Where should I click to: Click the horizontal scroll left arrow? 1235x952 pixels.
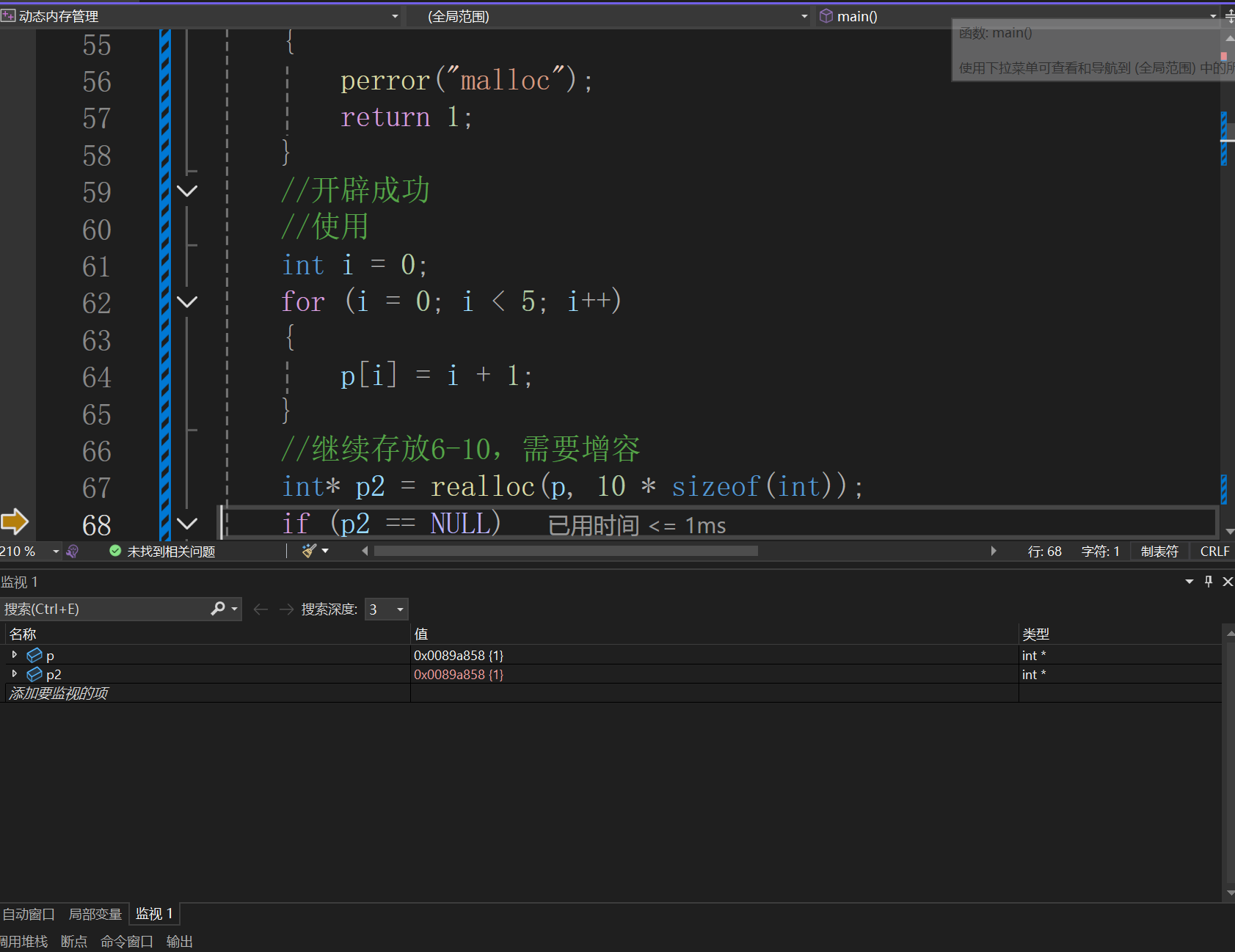coord(365,551)
